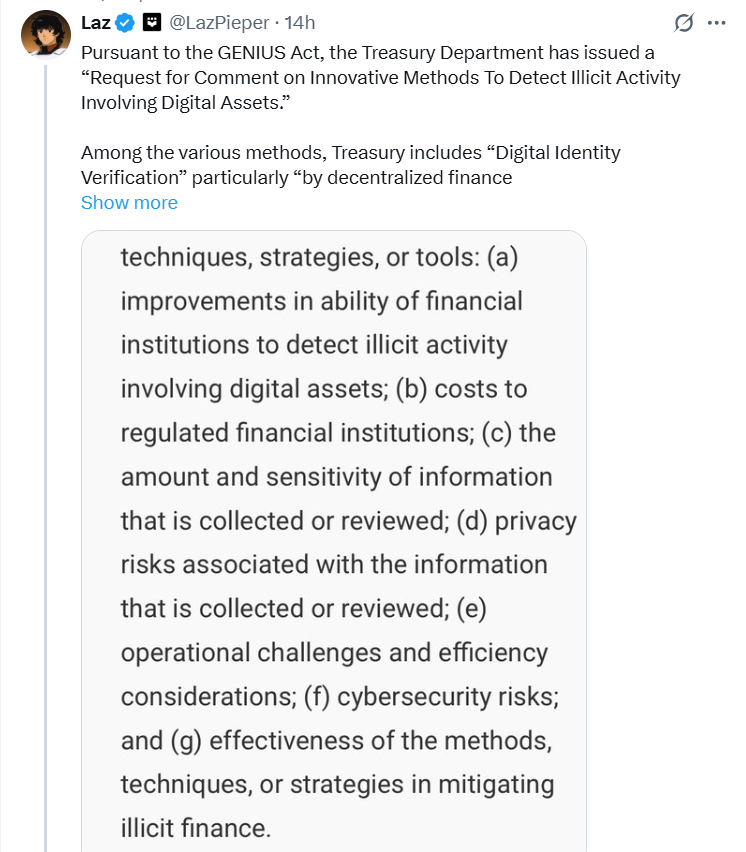The width and height of the screenshot is (746, 852).
Task: Click the blue verified checkmark badge
Action: pos(125,22)
